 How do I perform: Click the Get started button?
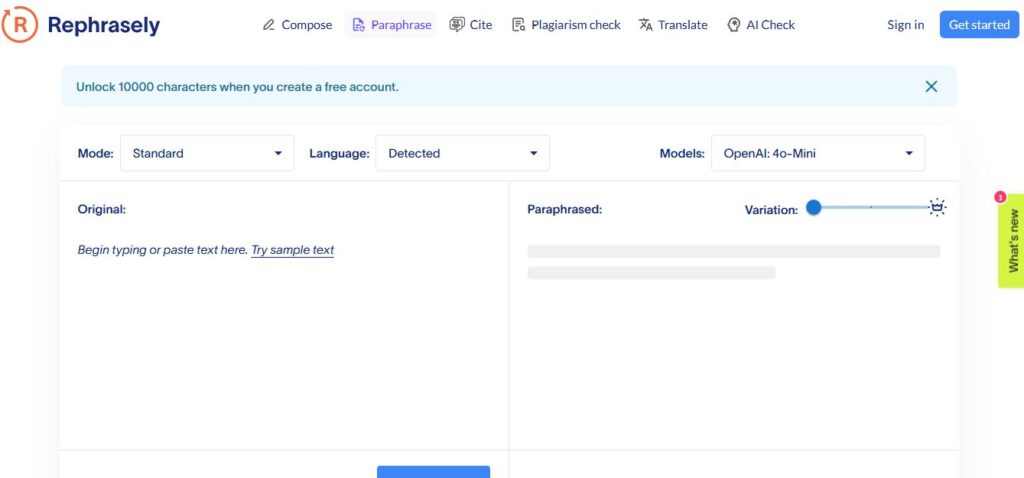(979, 25)
